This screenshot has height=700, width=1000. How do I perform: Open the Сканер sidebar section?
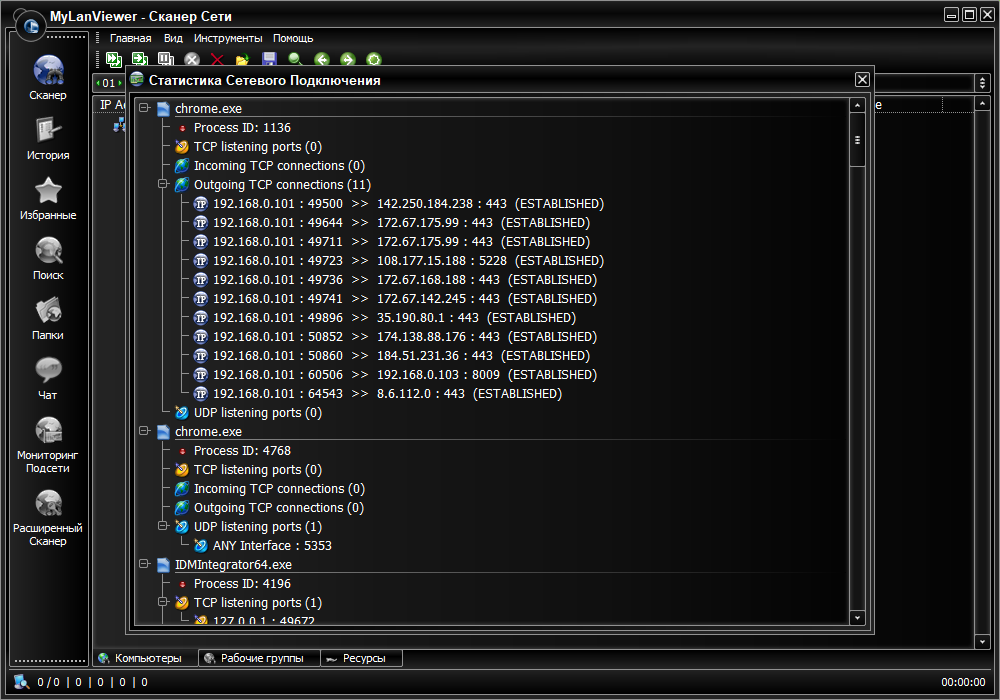pyautogui.click(x=48, y=78)
